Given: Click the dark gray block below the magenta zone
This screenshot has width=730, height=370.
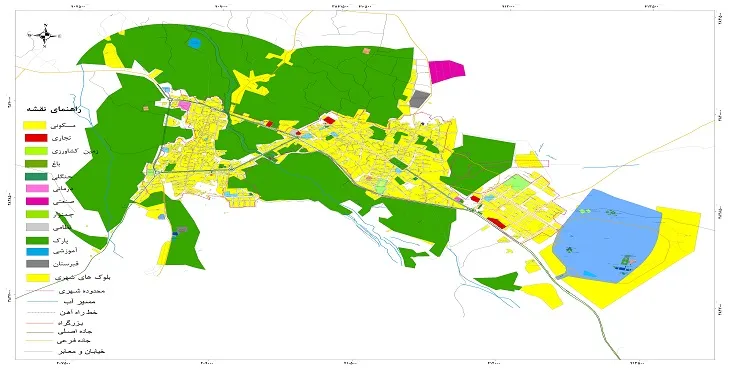Looking at the screenshot, I should point(420,99).
